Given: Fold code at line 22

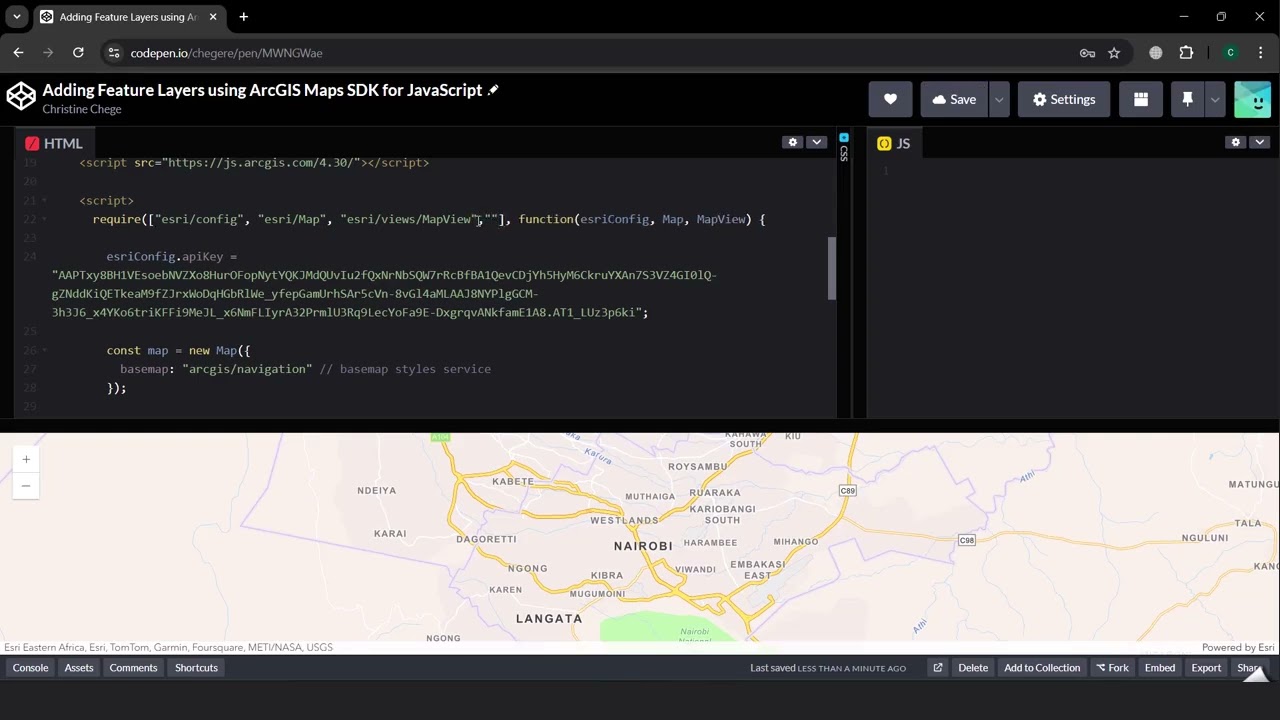Looking at the screenshot, I should point(44,219).
